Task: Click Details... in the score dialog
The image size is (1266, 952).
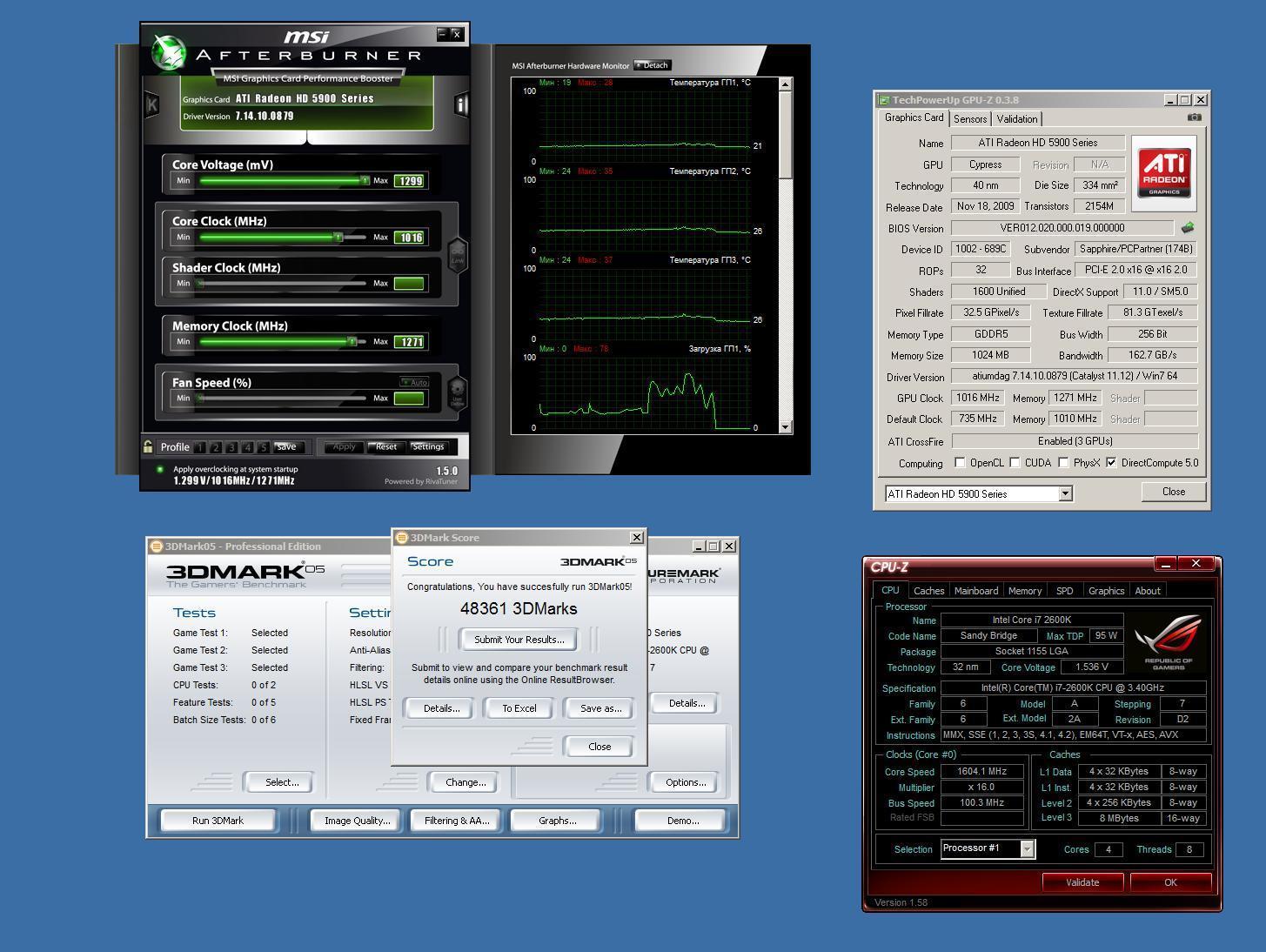Action: [x=441, y=708]
